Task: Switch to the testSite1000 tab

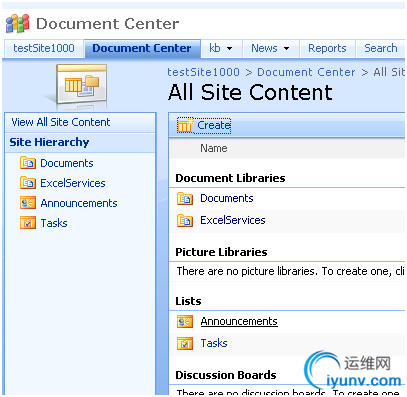Action: click(x=44, y=48)
